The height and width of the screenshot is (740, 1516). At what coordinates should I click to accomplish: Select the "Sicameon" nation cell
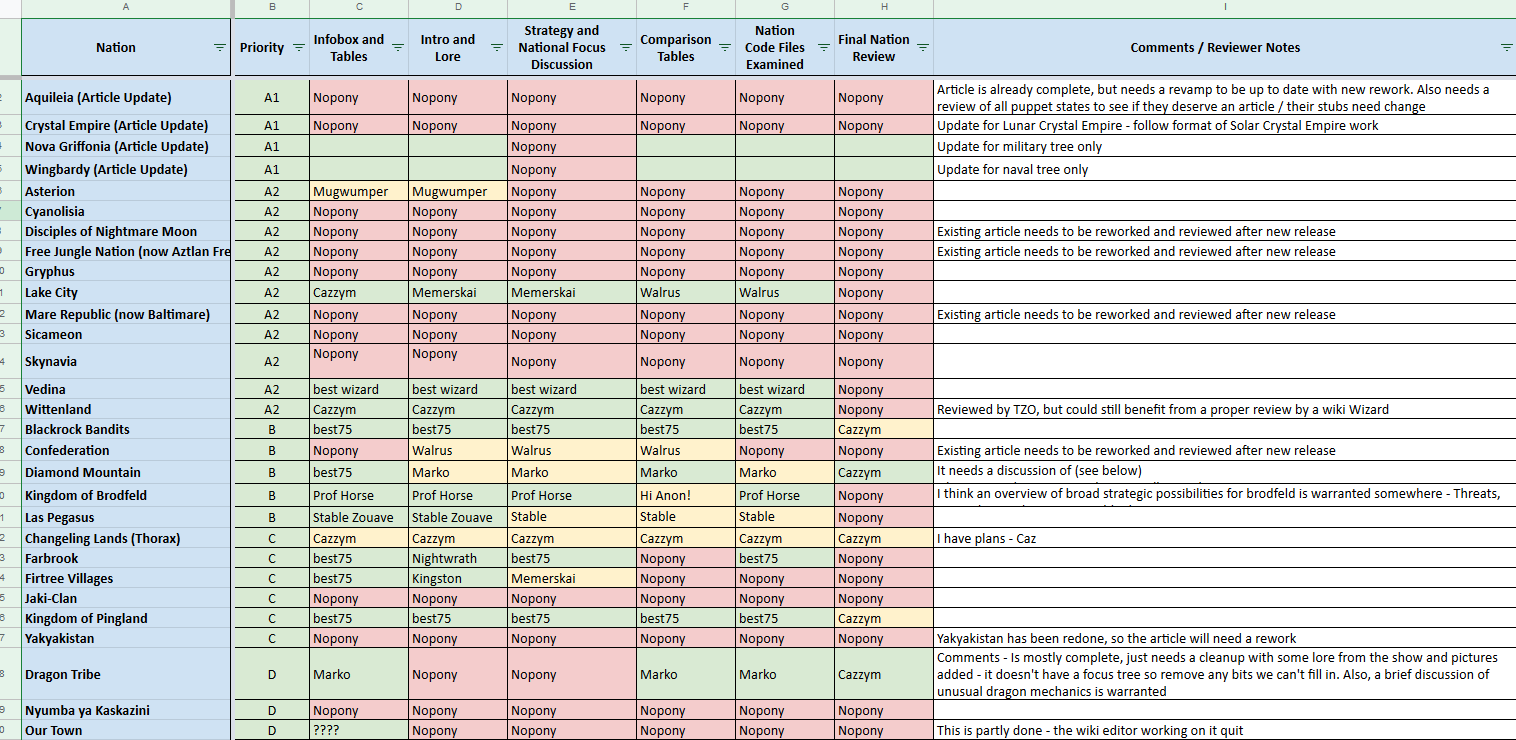pyautogui.click(x=126, y=335)
